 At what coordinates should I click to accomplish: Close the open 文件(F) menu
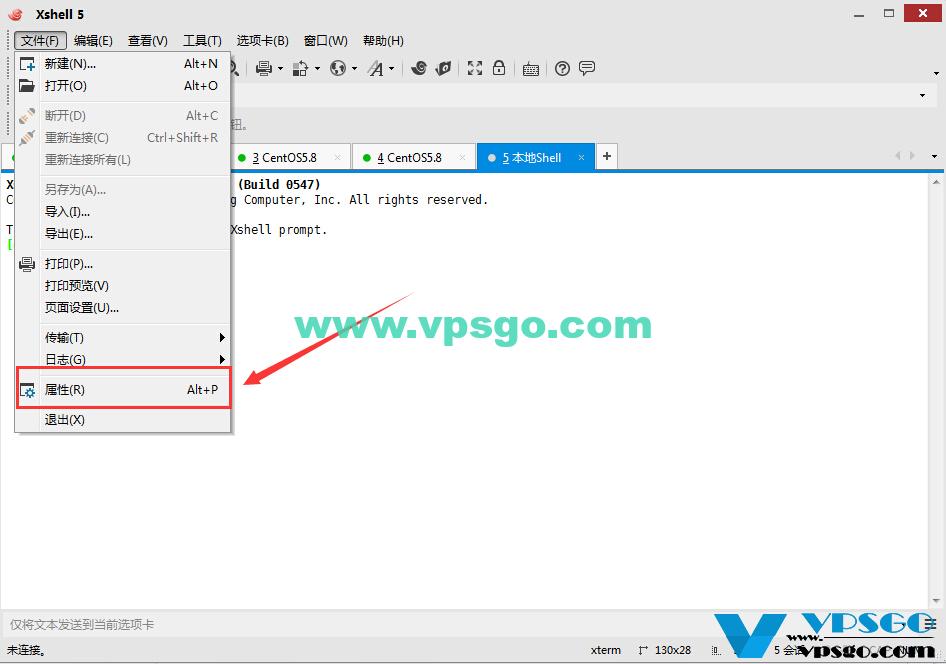40,40
